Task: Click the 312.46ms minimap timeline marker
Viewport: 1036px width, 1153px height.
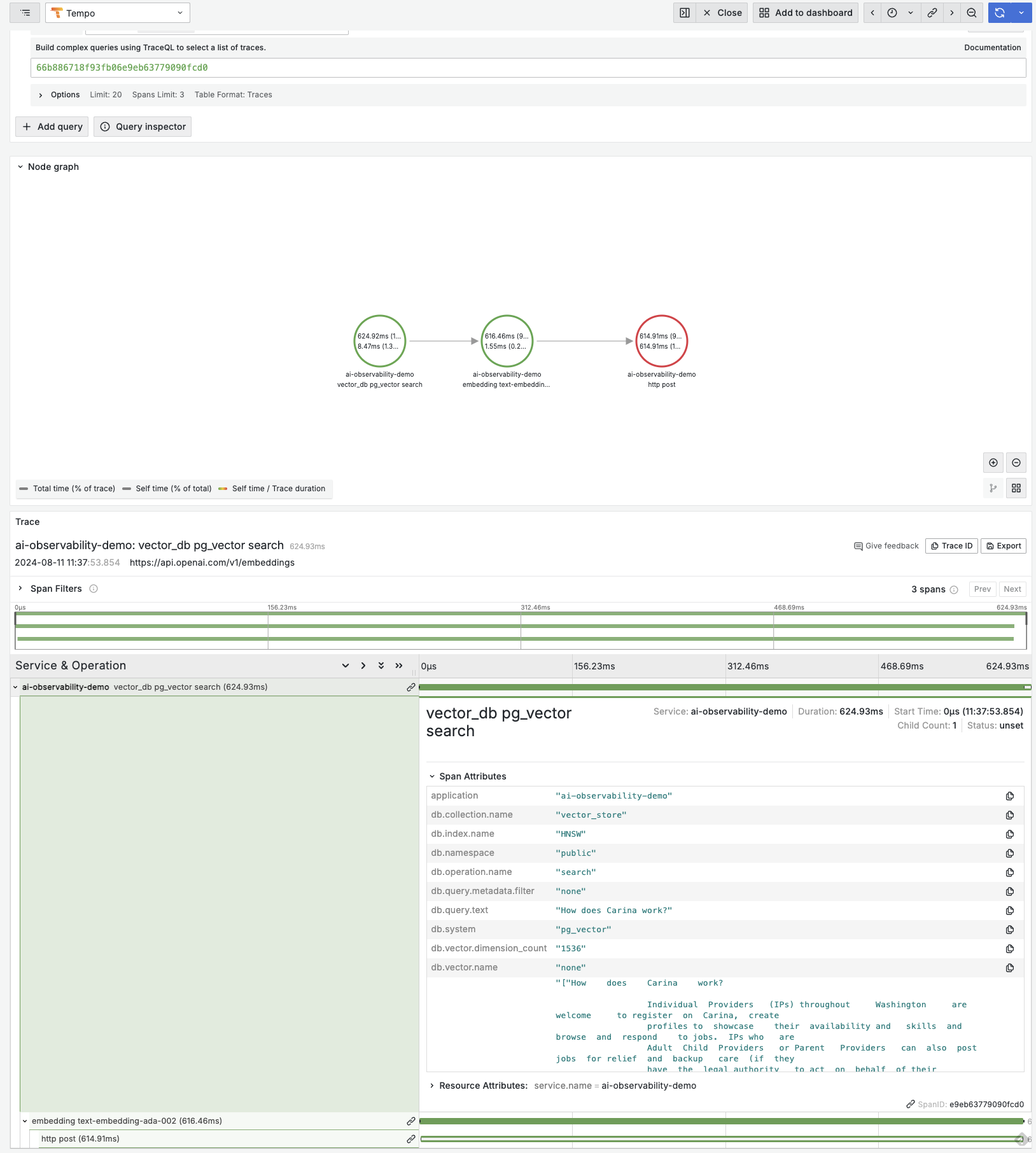Action: click(535, 608)
